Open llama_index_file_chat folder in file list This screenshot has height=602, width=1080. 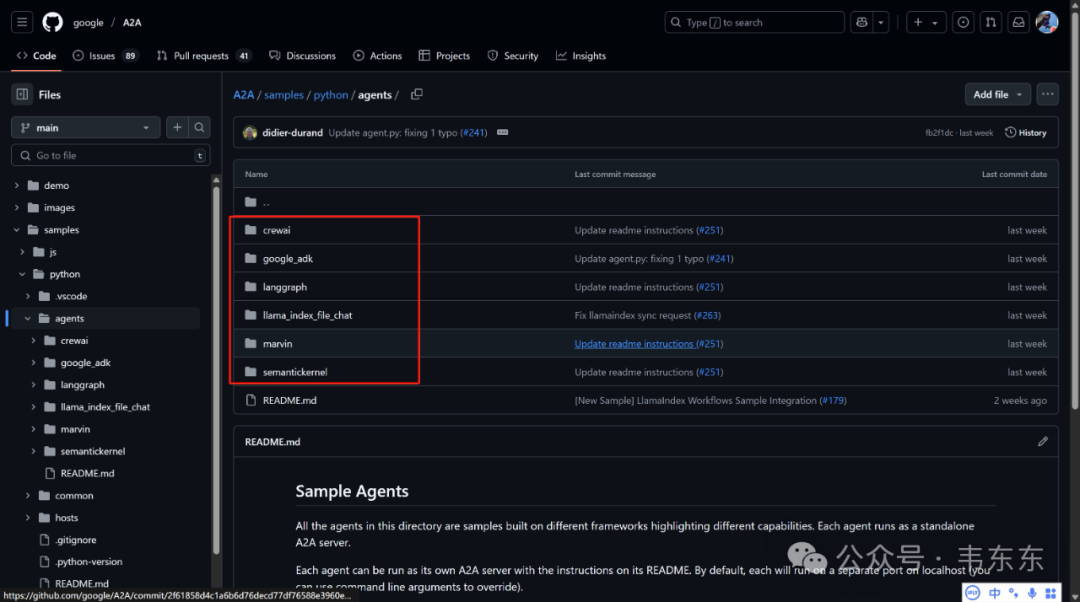coord(307,315)
